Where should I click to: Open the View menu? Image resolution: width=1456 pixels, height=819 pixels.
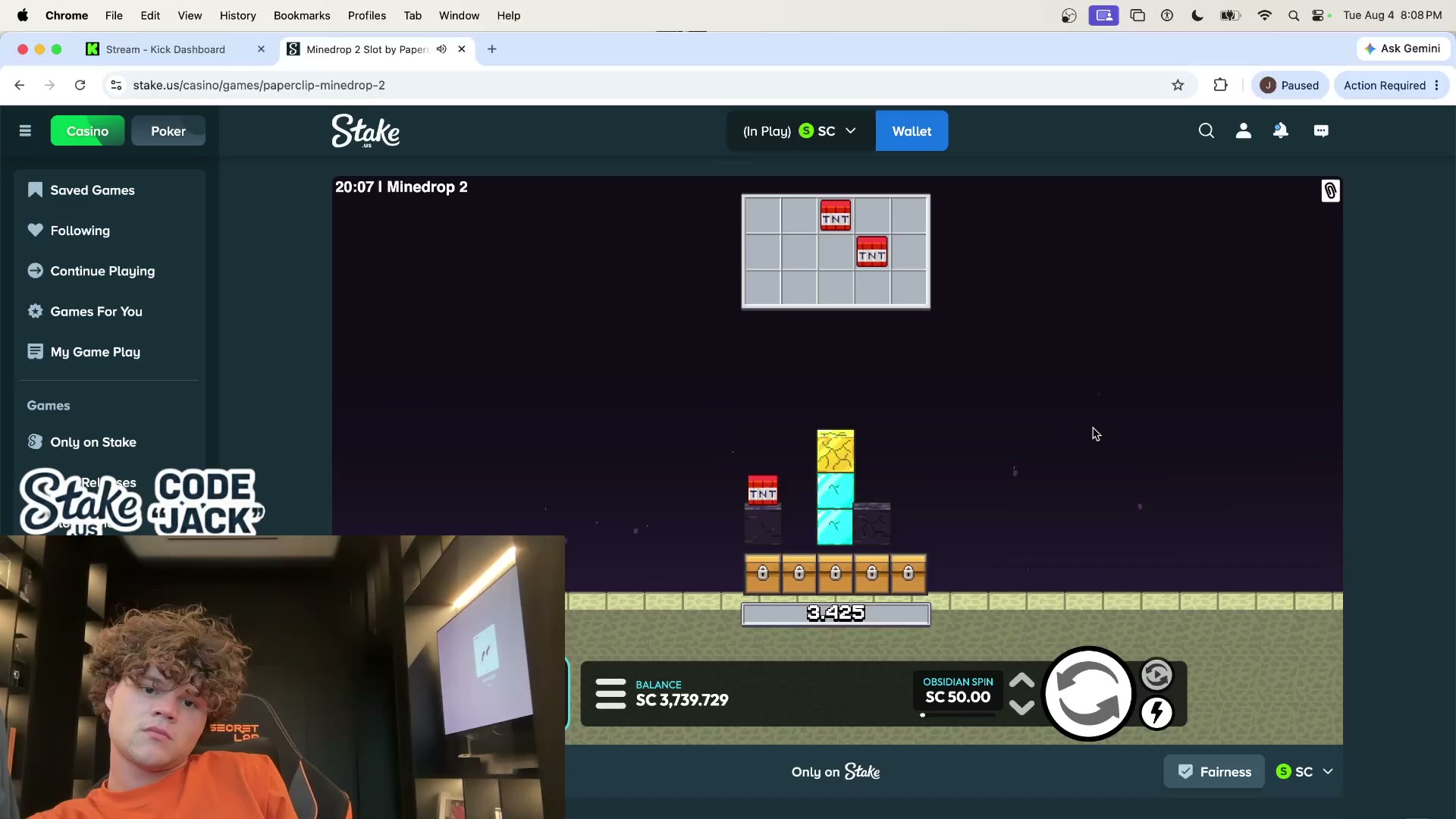point(190,15)
